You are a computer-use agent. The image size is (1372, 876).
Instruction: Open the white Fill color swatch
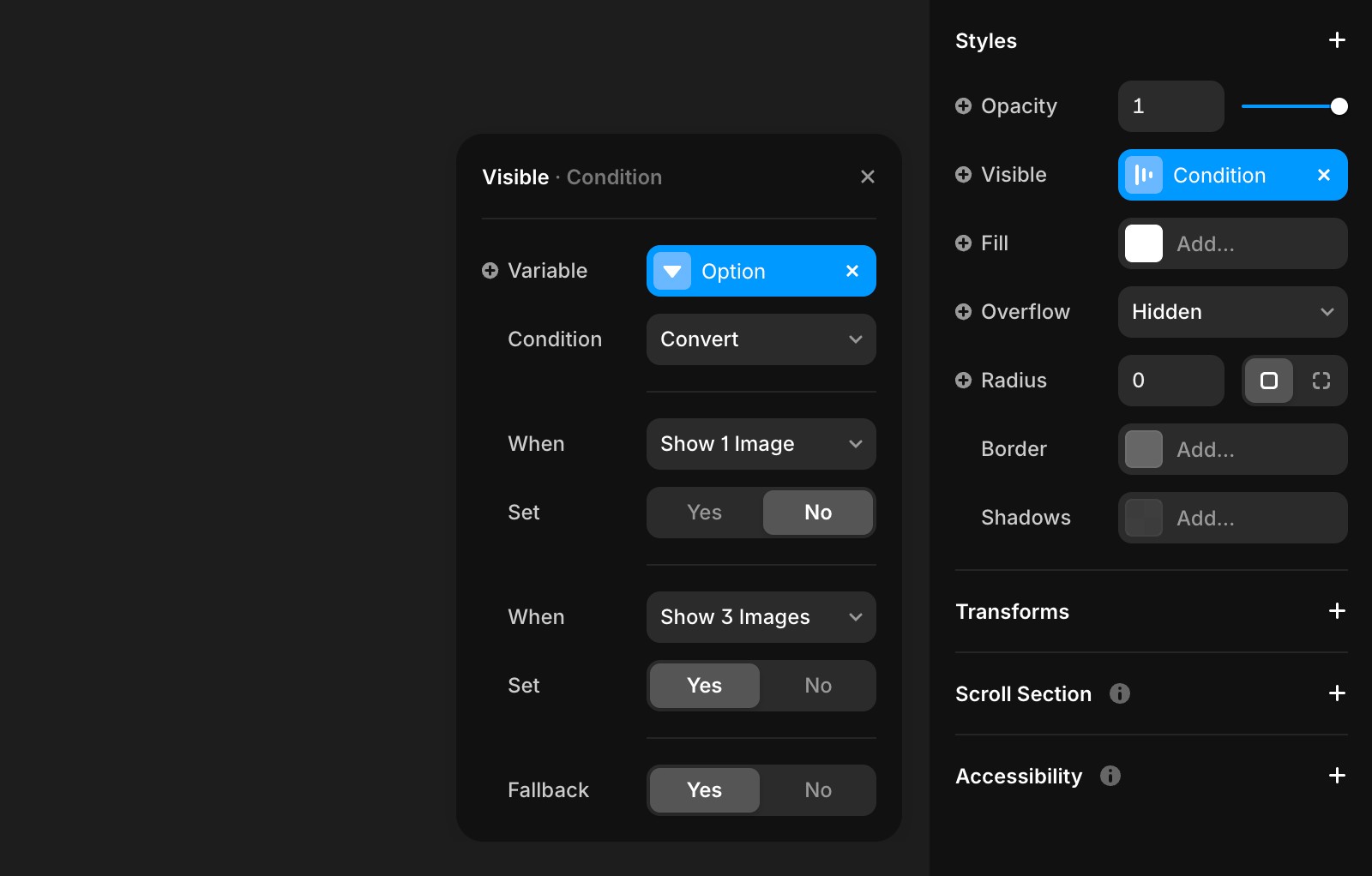pos(1143,243)
